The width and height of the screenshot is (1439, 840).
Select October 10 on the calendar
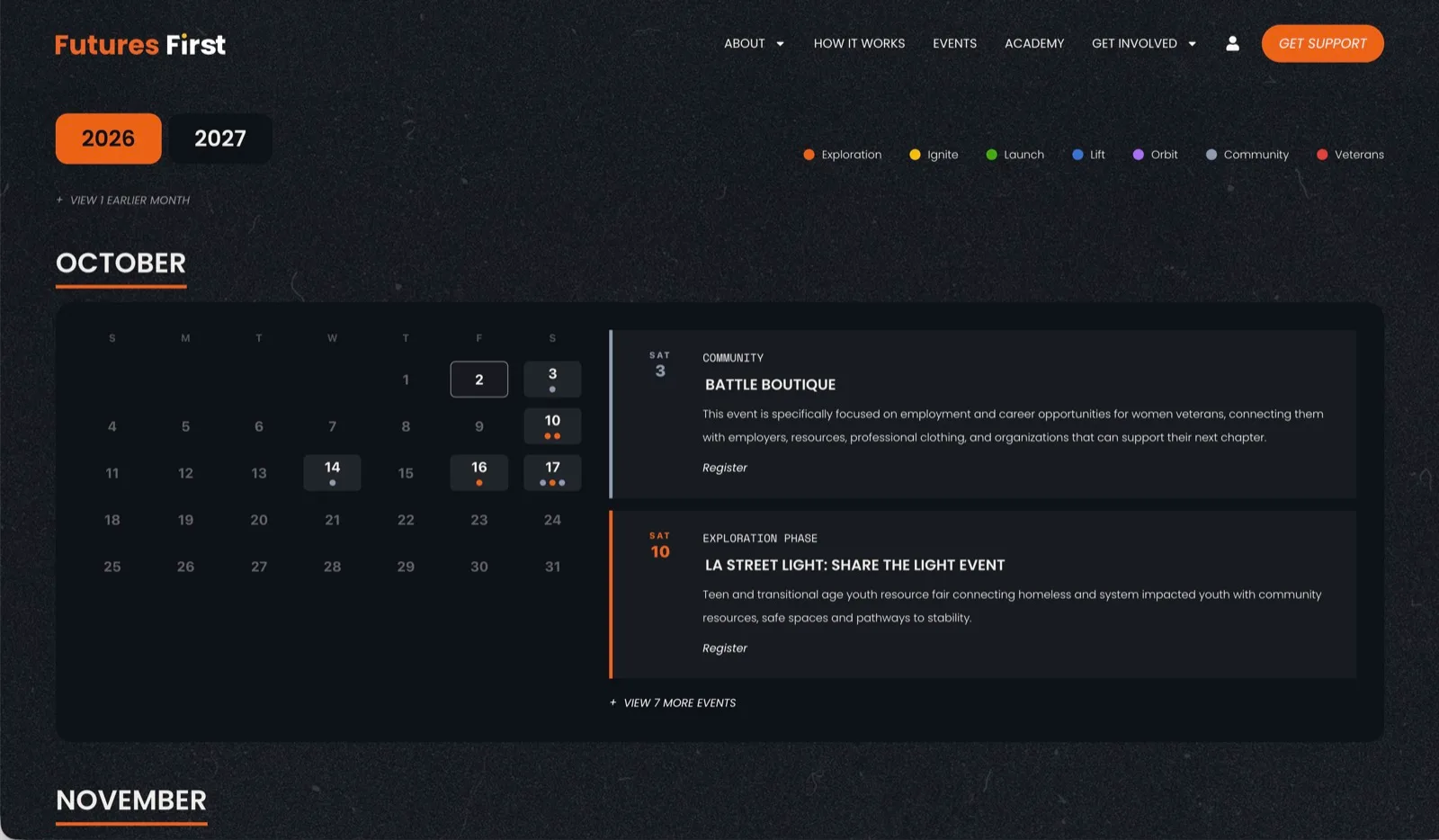(x=552, y=426)
